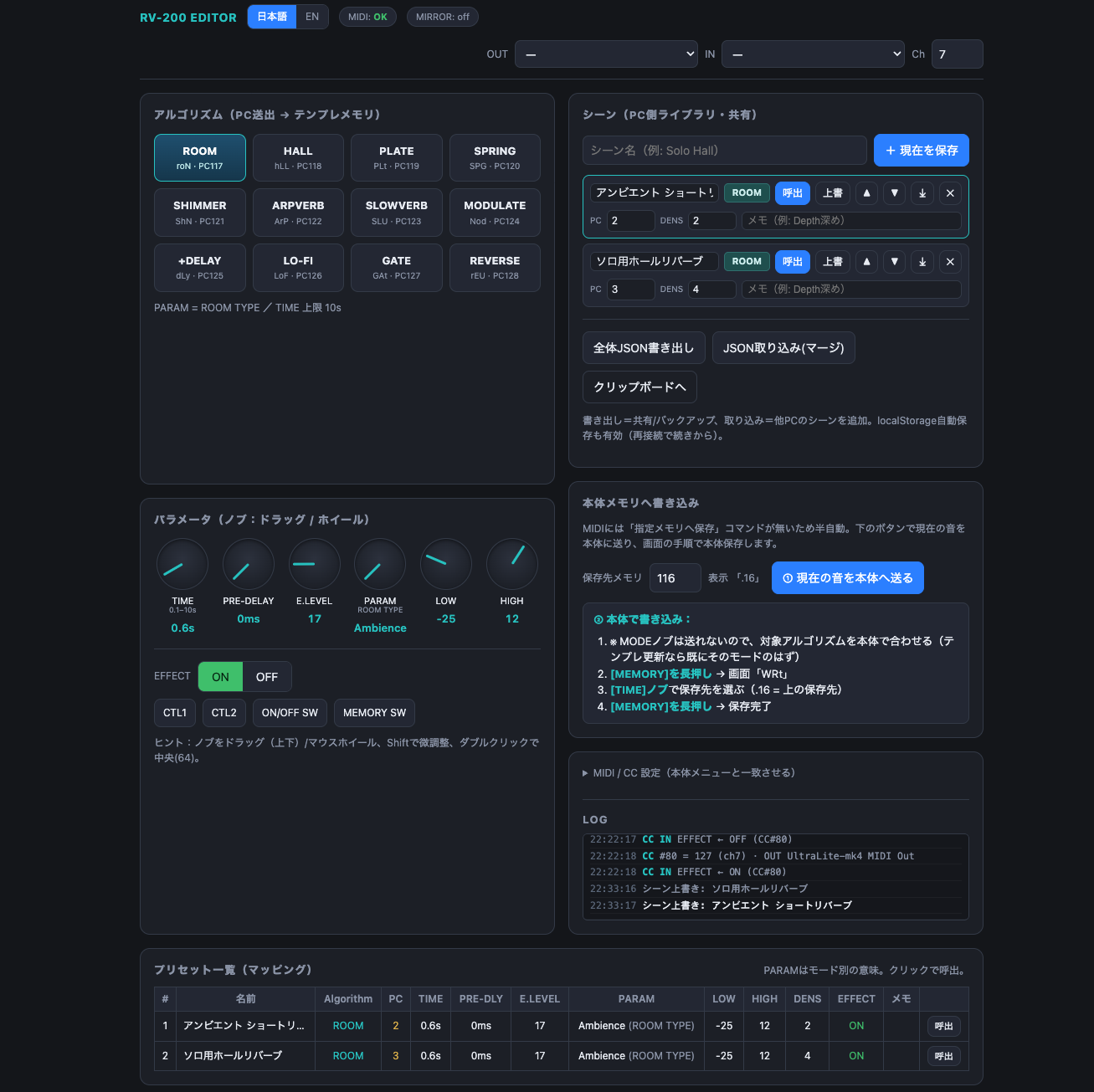The width and height of the screenshot is (1094, 1092).
Task: Move the ソロ用ホールリバーブ scene down
Action: click(895, 262)
